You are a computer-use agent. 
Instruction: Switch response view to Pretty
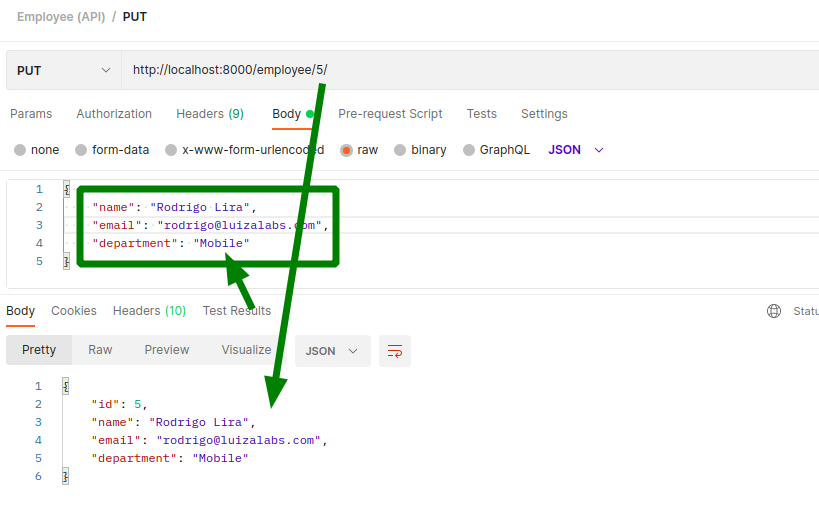click(39, 350)
